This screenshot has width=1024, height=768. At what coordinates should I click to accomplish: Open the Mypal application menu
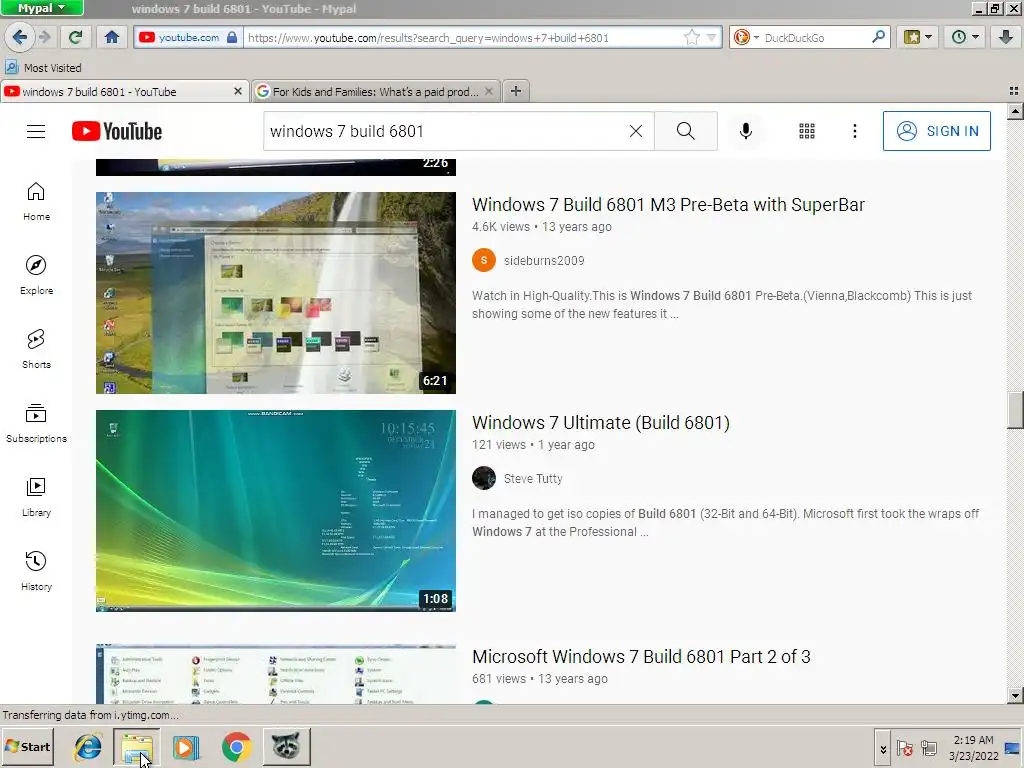[x=41, y=8]
